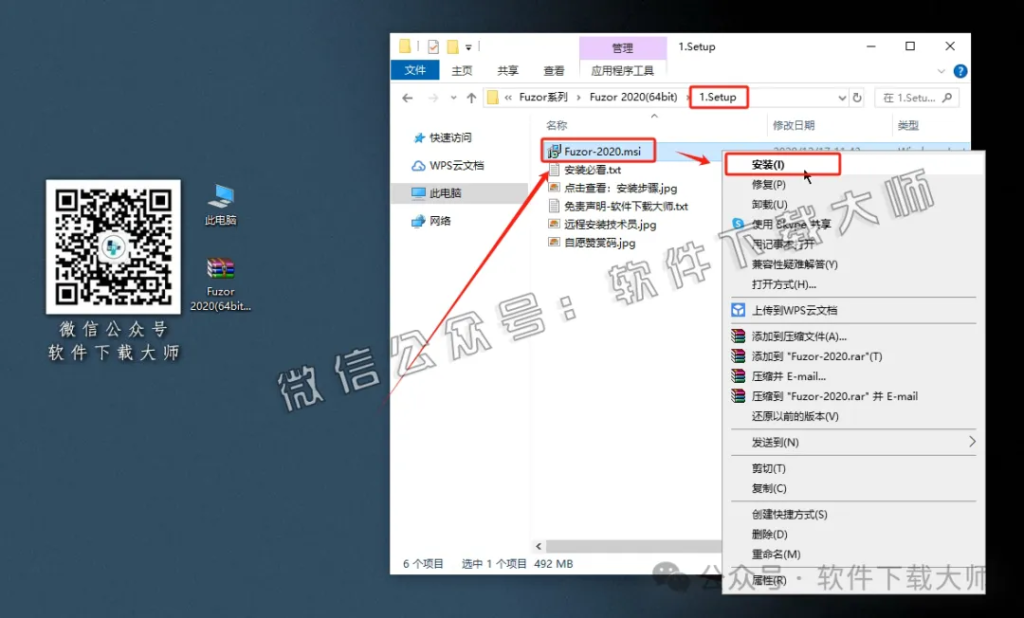Click WPS cloud upload icon in menu
1024x618 pixels.
738,310
